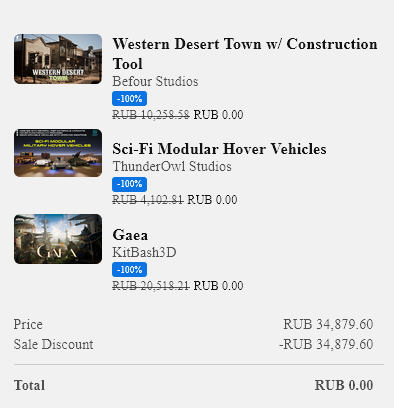Click the -100% badge under ThunderOwl Studios
Screen dimensions: 394x408
click(129, 184)
